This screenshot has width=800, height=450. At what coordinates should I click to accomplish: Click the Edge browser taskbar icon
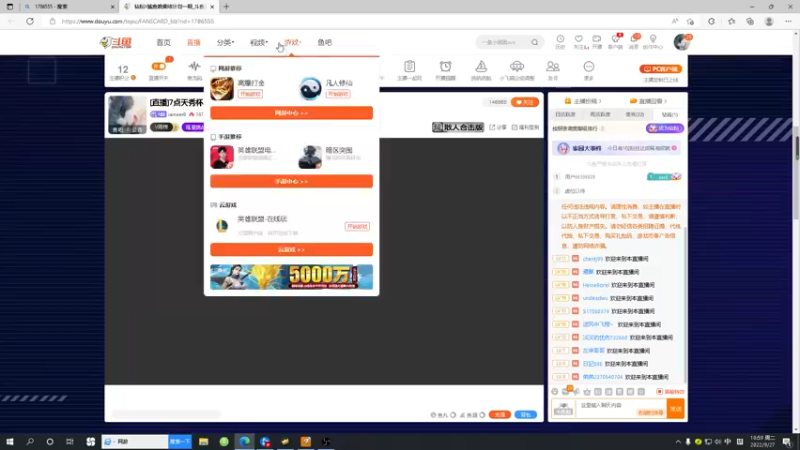coord(245,441)
